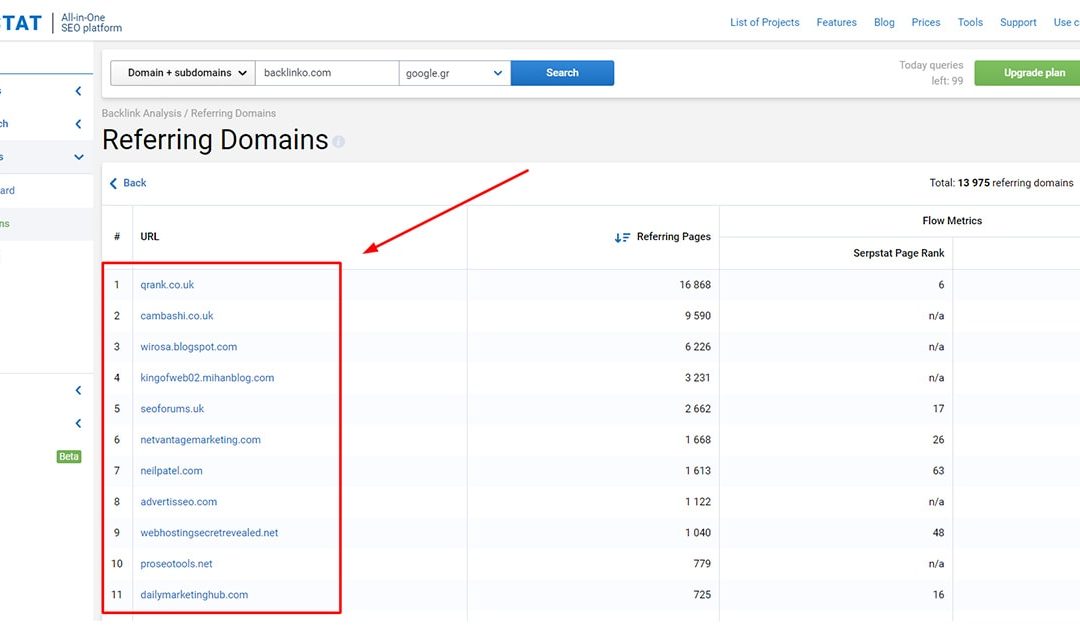Click the page rank value 26
The width and height of the screenshot is (1080, 626).
coord(938,440)
